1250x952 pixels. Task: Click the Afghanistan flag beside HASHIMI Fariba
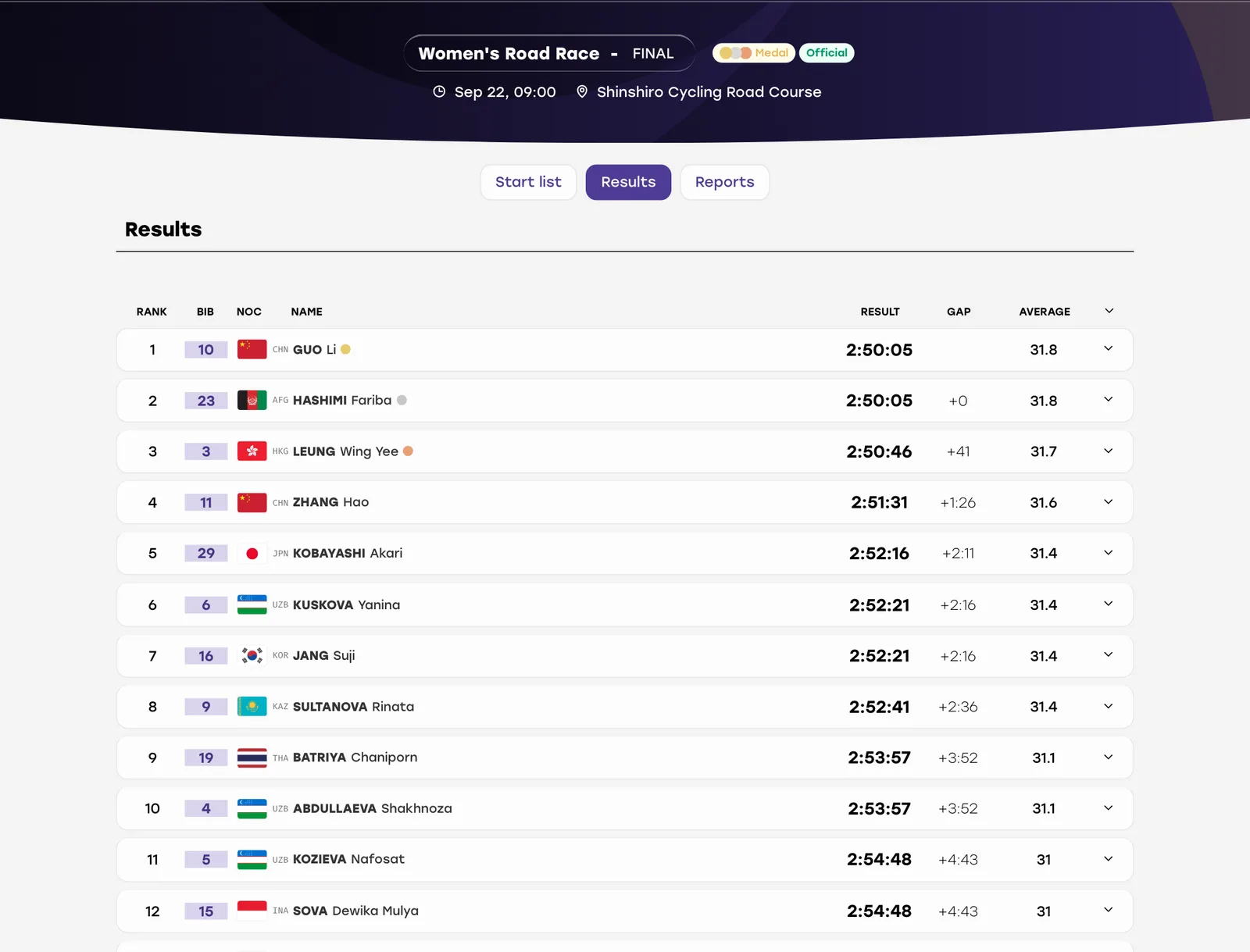pyautogui.click(x=252, y=400)
